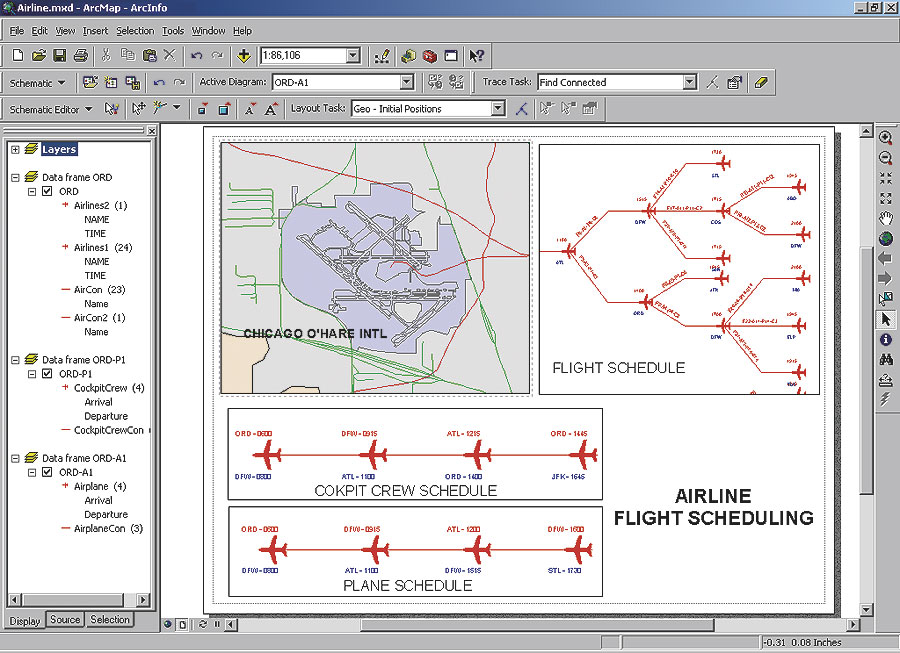Open the Layout Task dropdown
This screenshot has height=653, width=900.
tap(497, 109)
